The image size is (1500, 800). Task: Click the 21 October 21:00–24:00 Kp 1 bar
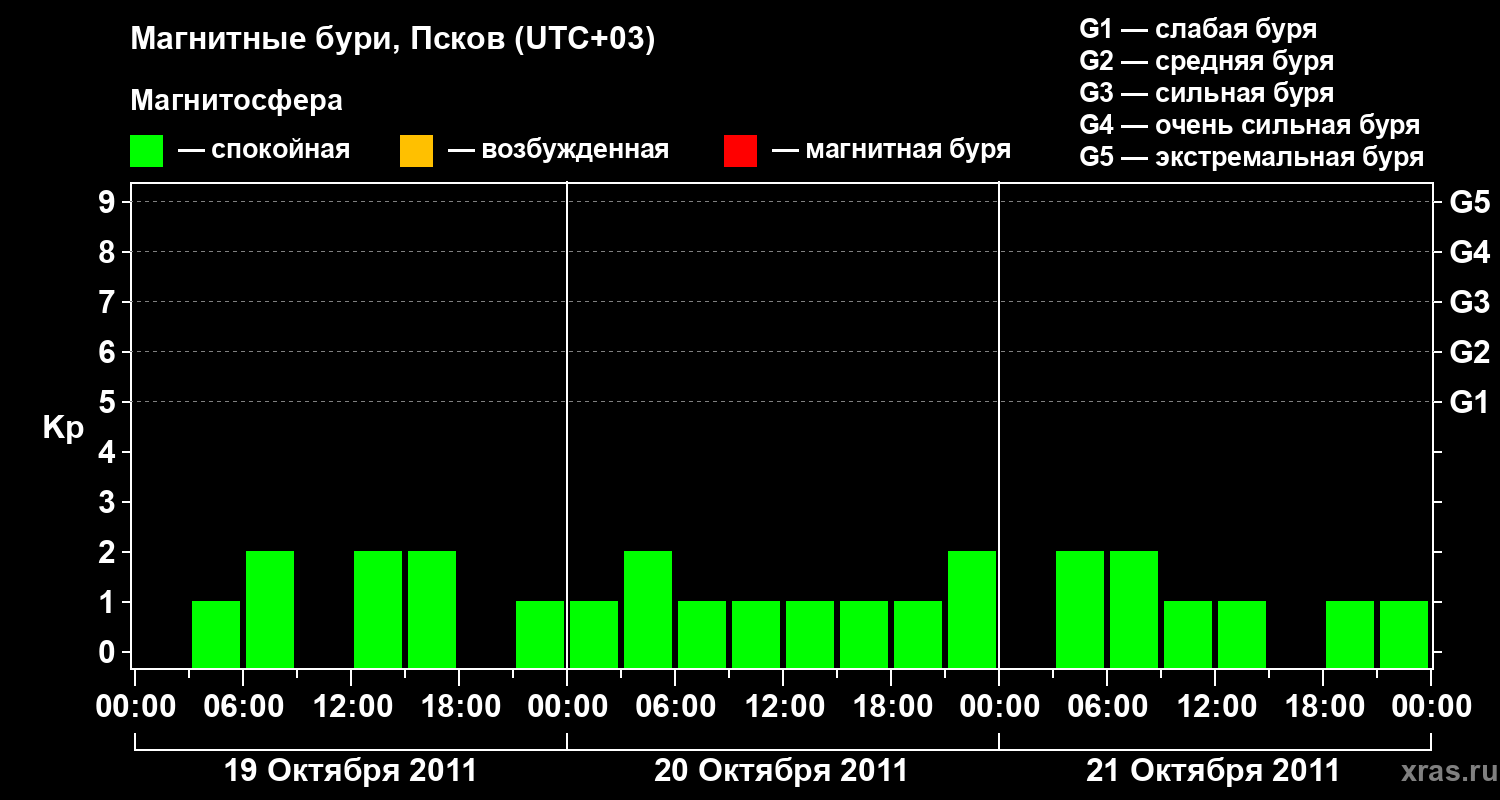coord(1404,634)
